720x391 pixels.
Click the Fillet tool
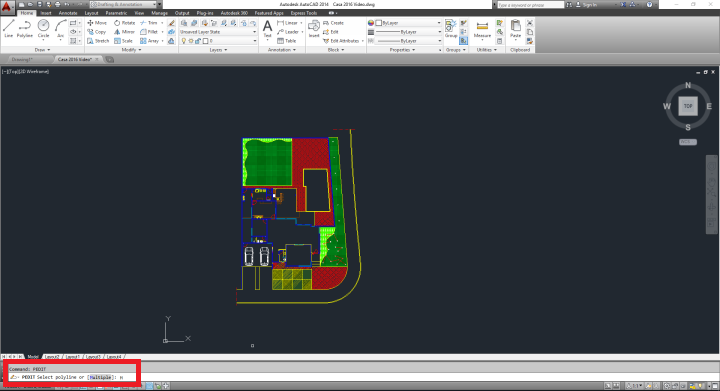click(149, 32)
